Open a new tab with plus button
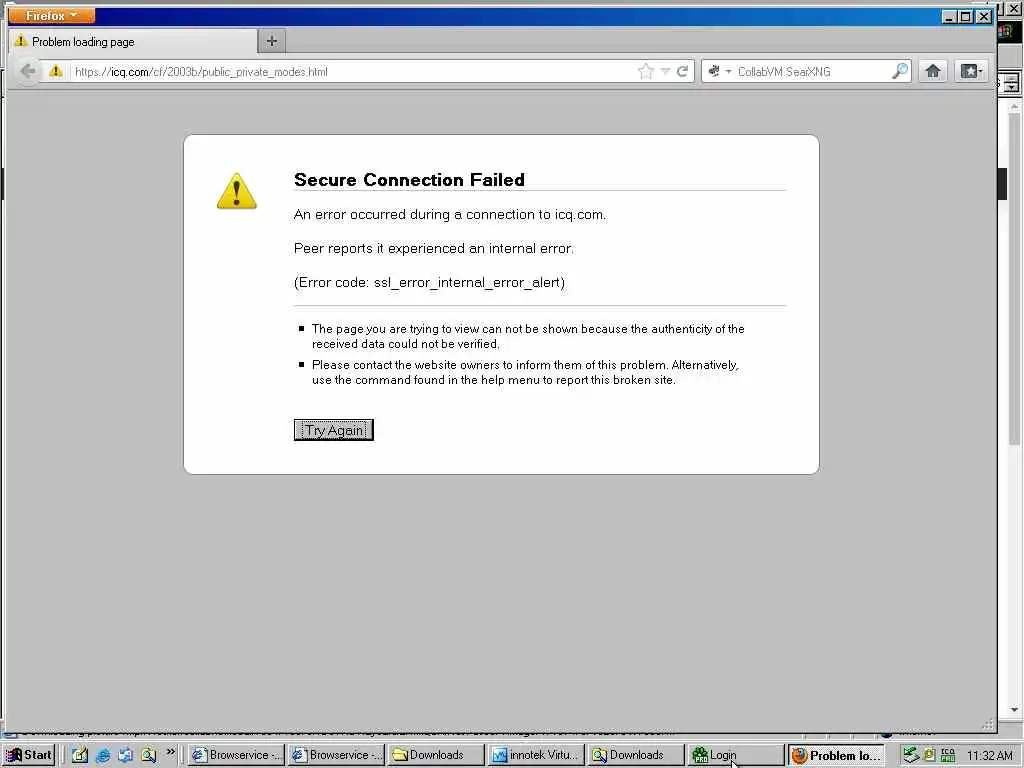This screenshot has height=768, width=1024. (272, 41)
